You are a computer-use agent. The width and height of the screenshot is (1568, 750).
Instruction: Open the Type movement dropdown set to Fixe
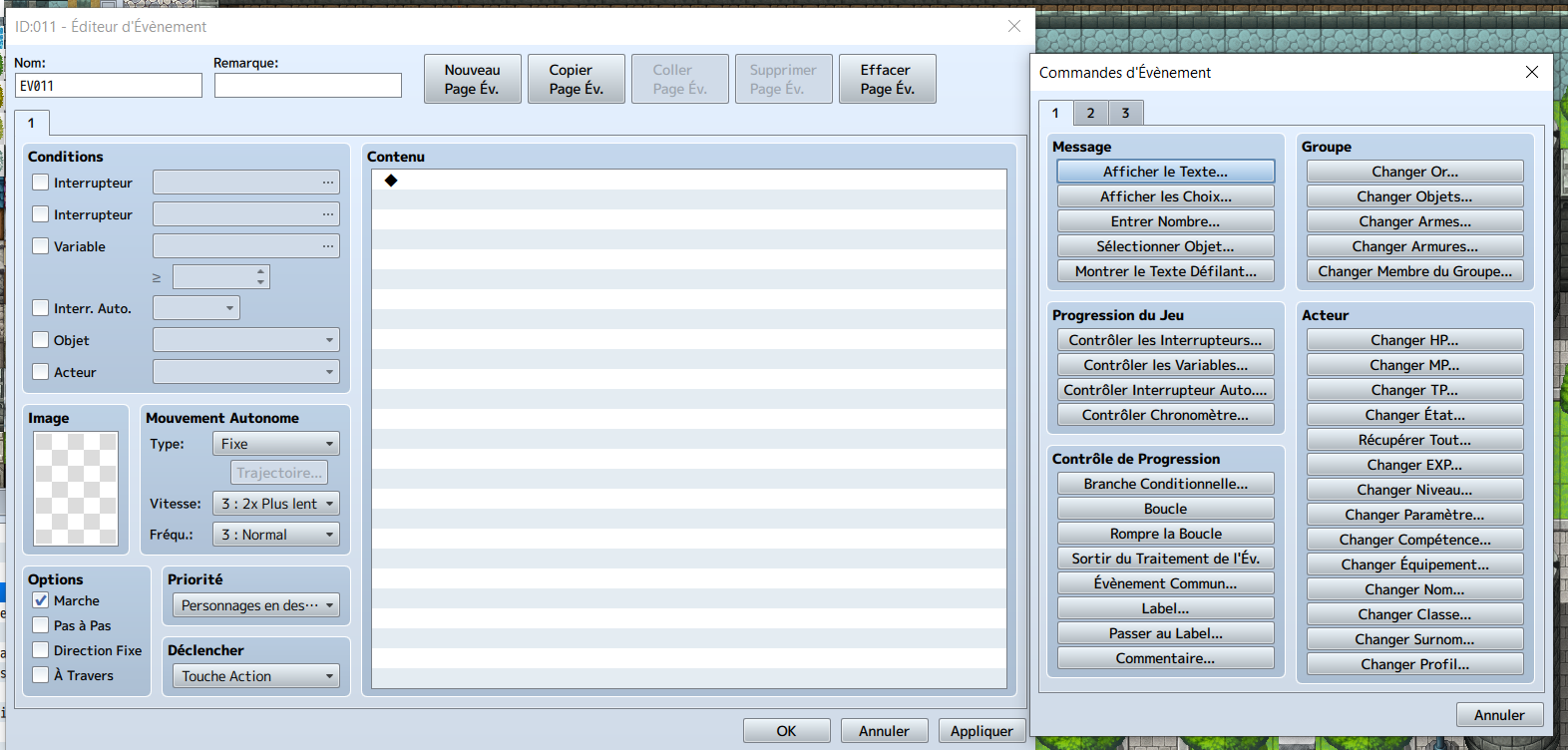click(x=276, y=444)
